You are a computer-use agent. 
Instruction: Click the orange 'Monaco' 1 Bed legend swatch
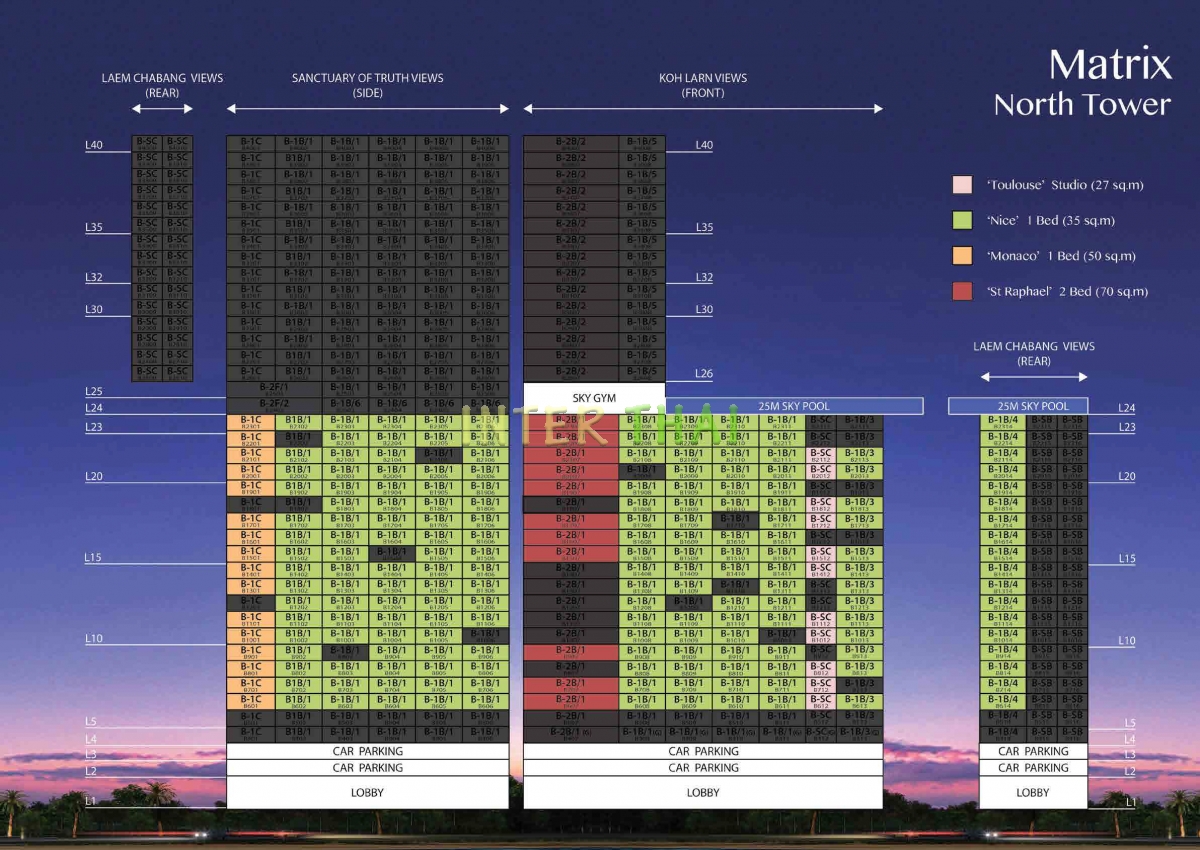click(962, 256)
